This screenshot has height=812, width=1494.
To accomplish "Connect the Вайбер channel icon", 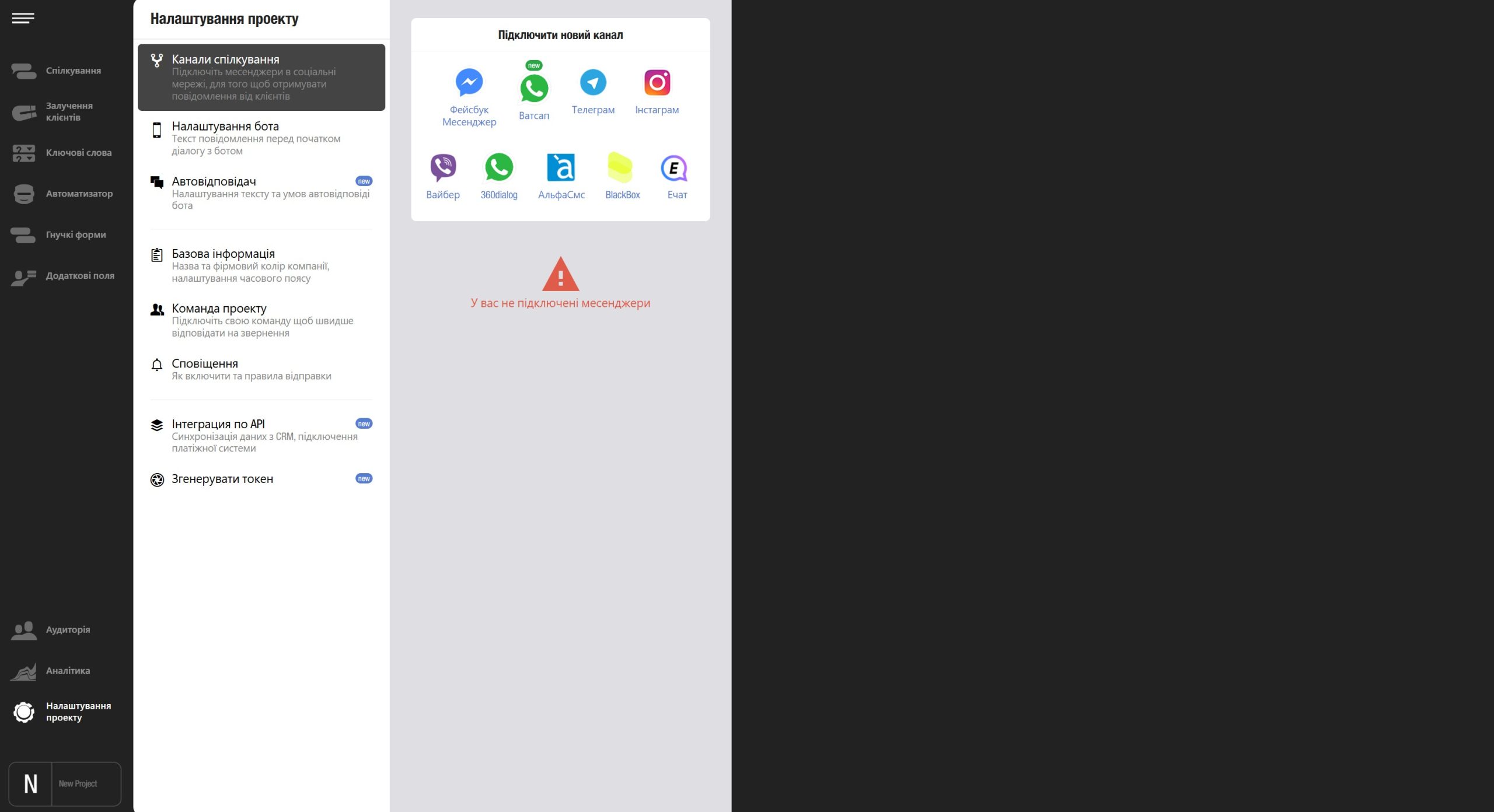I will pyautogui.click(x=443, y=167).
